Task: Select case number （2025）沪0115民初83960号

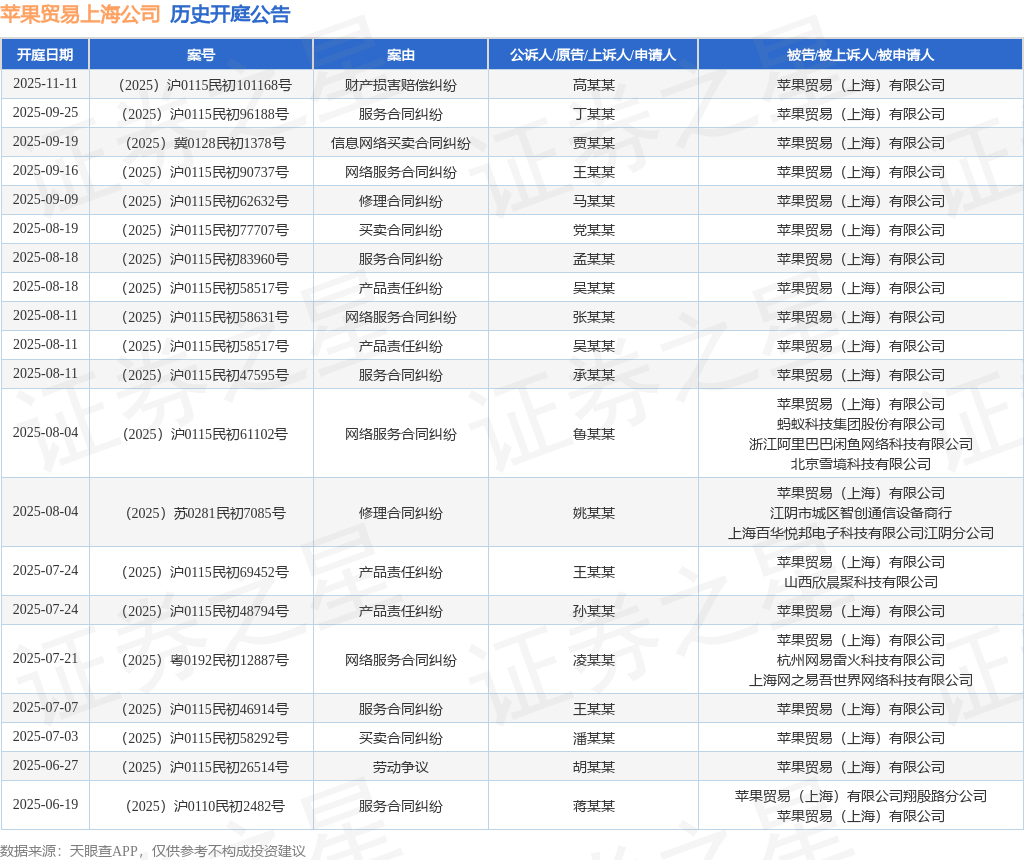Action: coord(201,259)
